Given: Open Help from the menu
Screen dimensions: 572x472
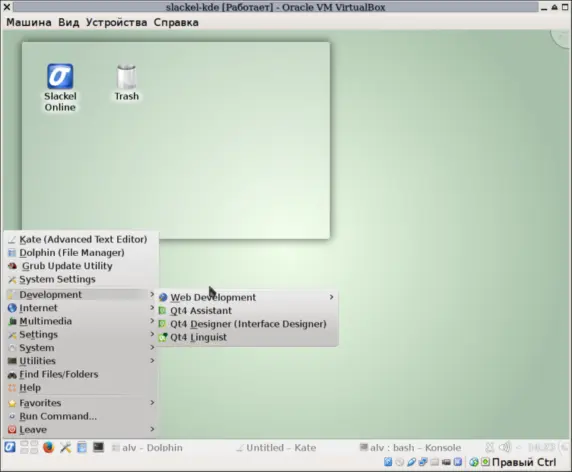Looking at the screenshot, I should (x=81, y=387).
